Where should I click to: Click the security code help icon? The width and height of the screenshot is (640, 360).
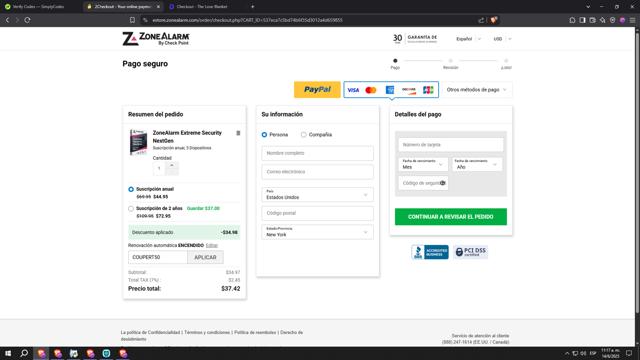pos(442,183)
